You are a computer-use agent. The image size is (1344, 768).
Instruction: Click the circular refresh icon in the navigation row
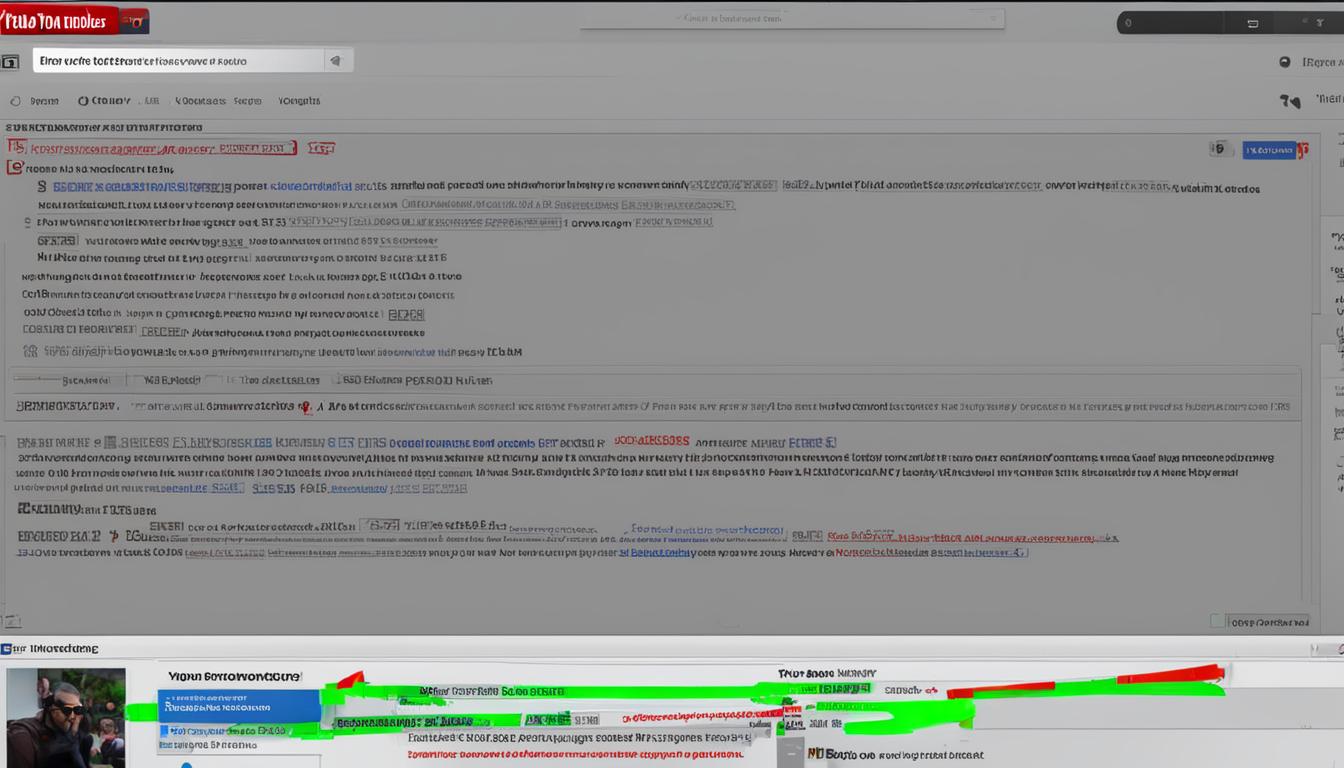14,100
